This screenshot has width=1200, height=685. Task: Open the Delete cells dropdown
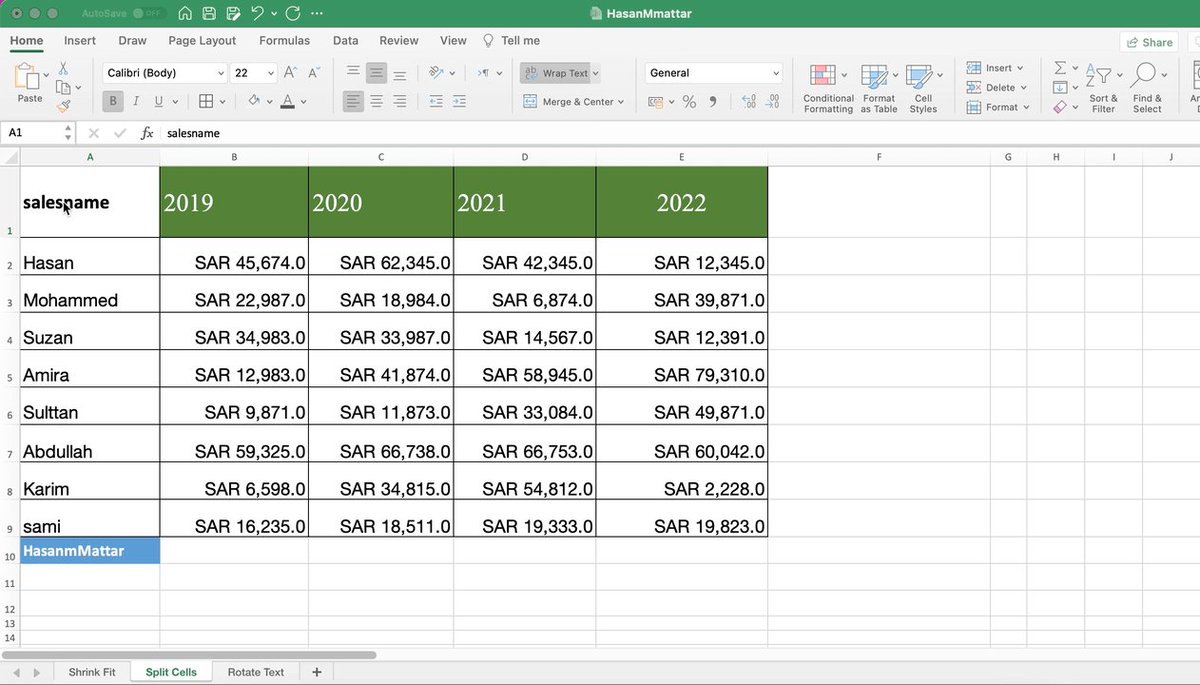click(996, 87)
